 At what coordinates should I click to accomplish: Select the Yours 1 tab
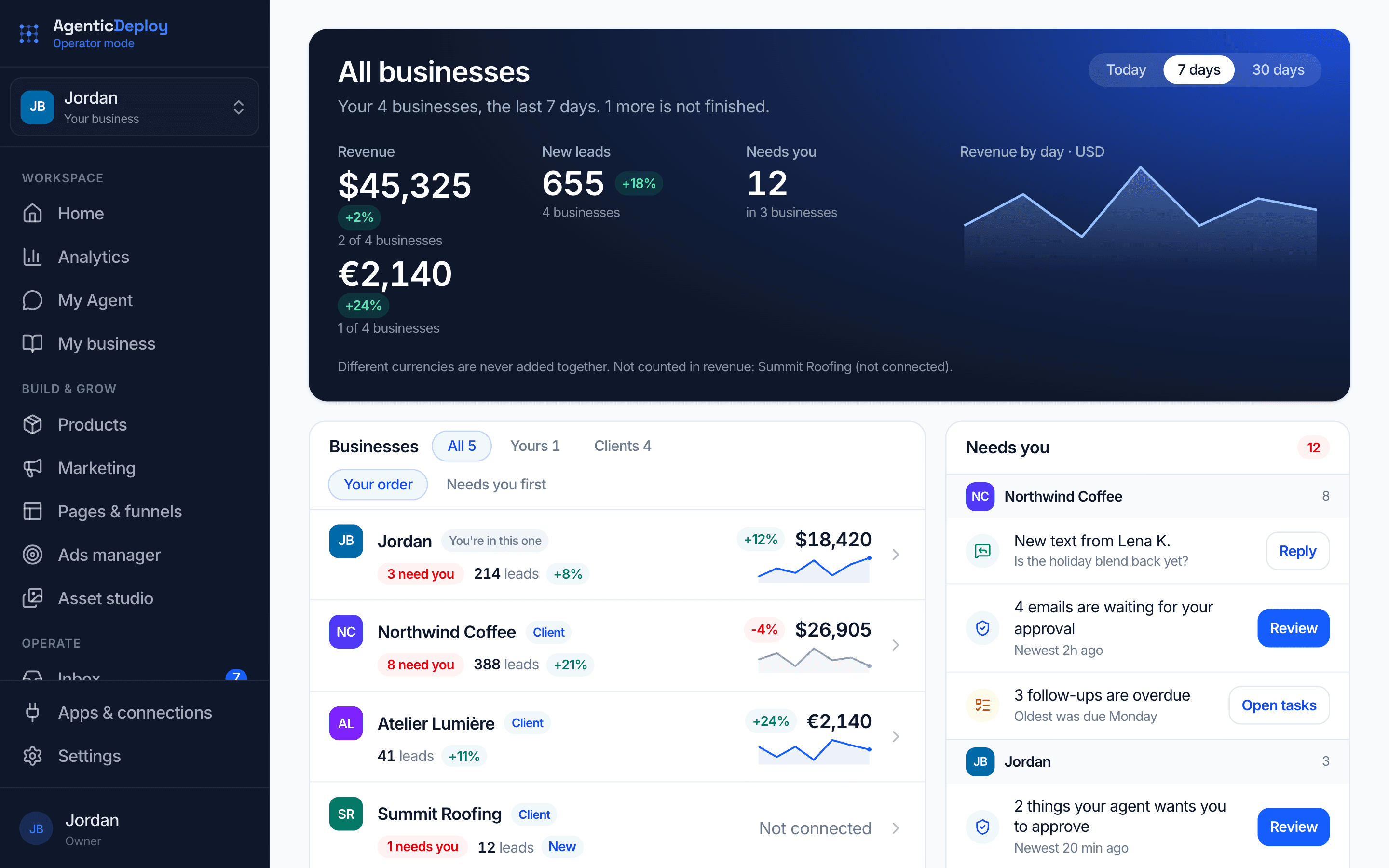coord(535,446)
